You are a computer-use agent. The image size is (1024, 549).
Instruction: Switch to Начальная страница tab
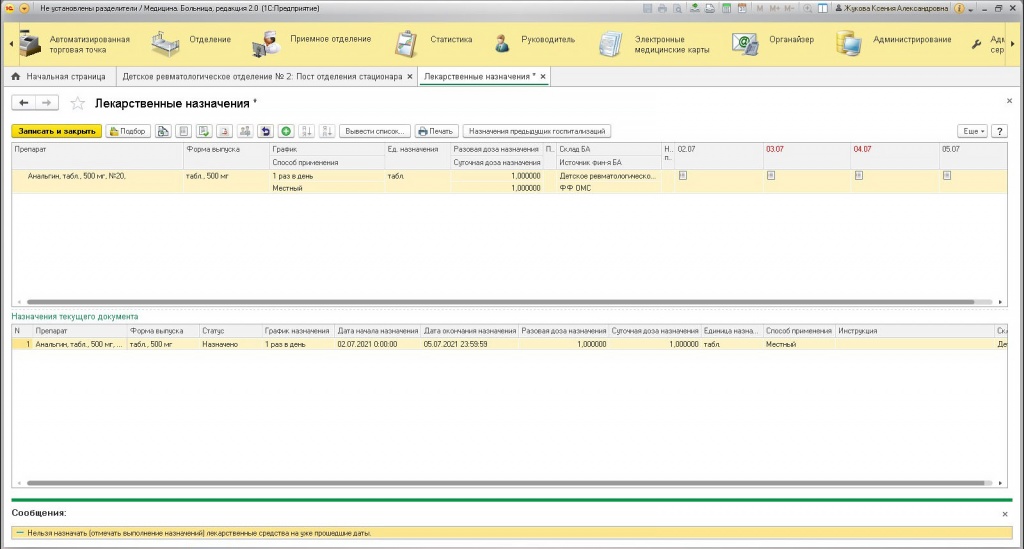click(59, 76)
